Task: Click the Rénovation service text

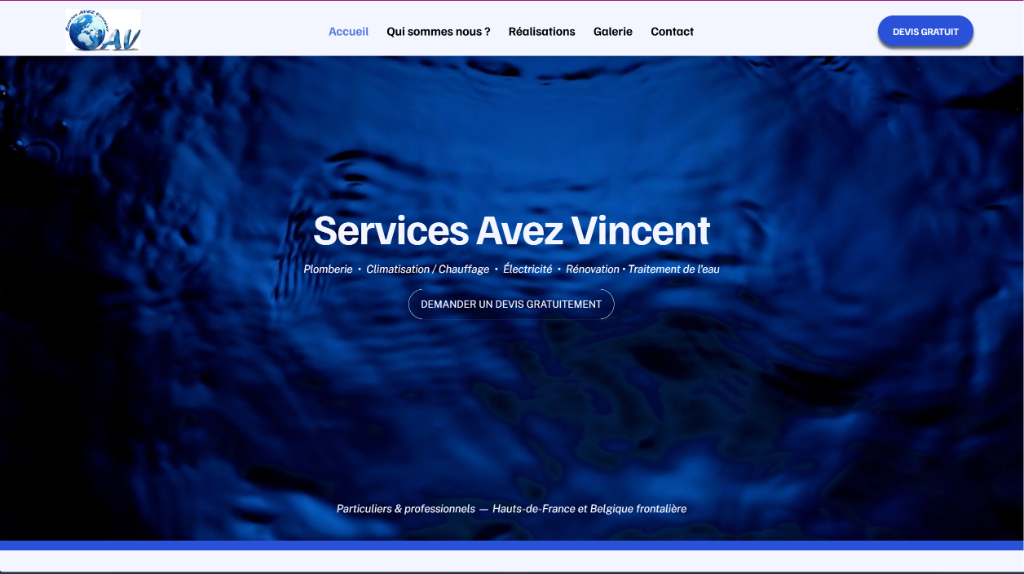Action: (592, 269)
